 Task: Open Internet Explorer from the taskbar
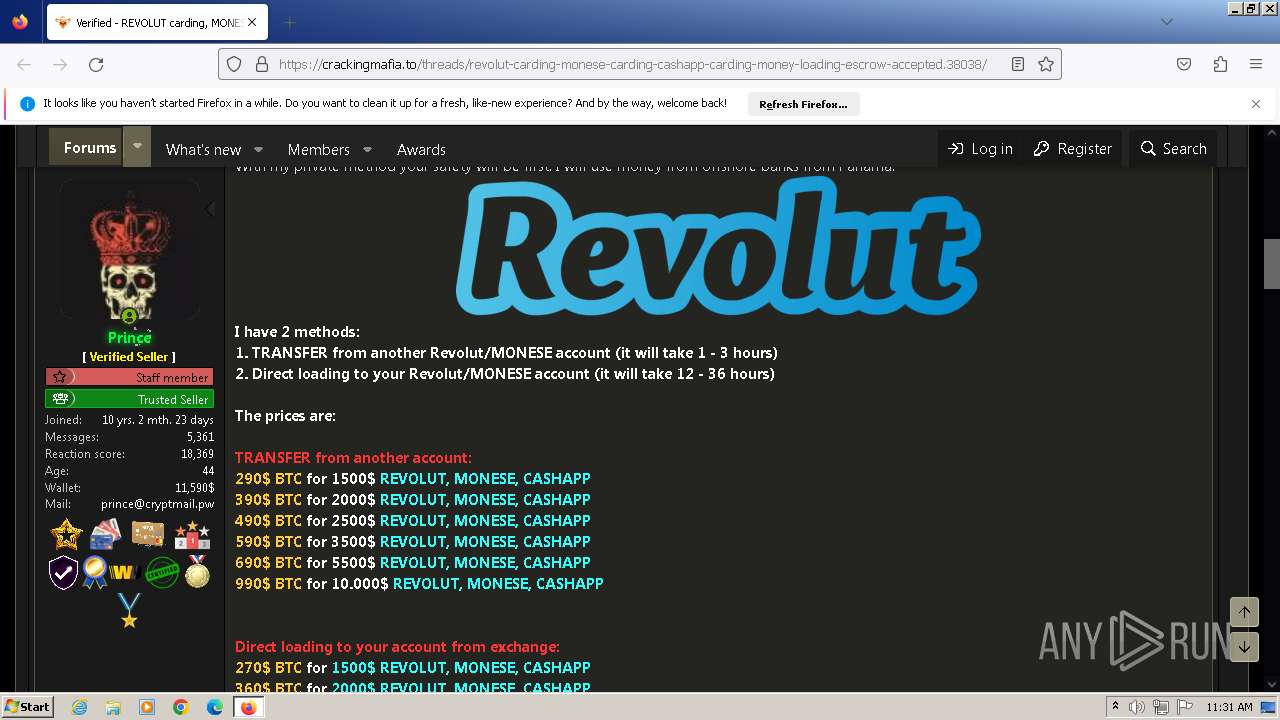[79, 707]
